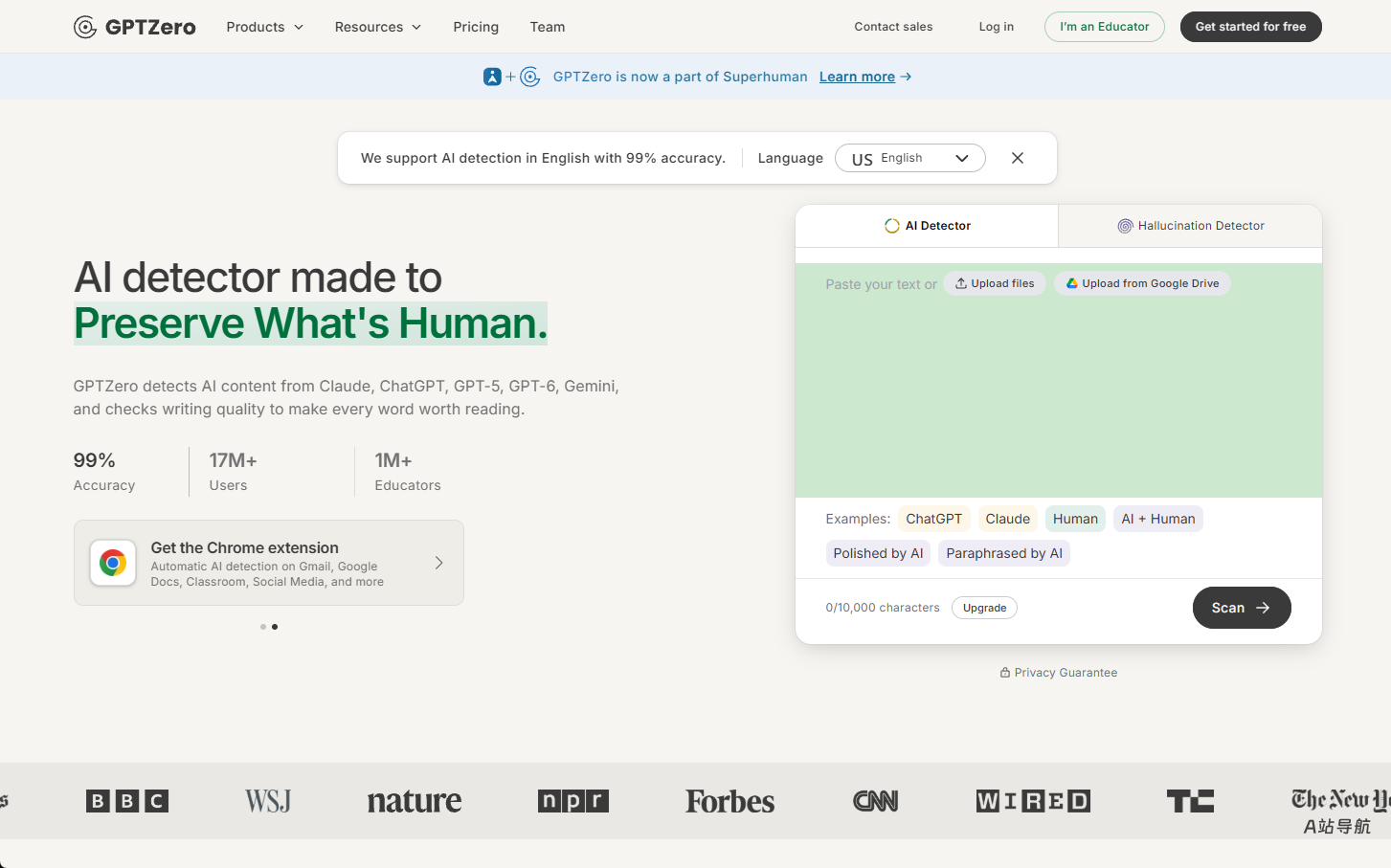Click the nature logo
Image resolution: width=1391 pixels, height=868 pixels.
(415, 801)
